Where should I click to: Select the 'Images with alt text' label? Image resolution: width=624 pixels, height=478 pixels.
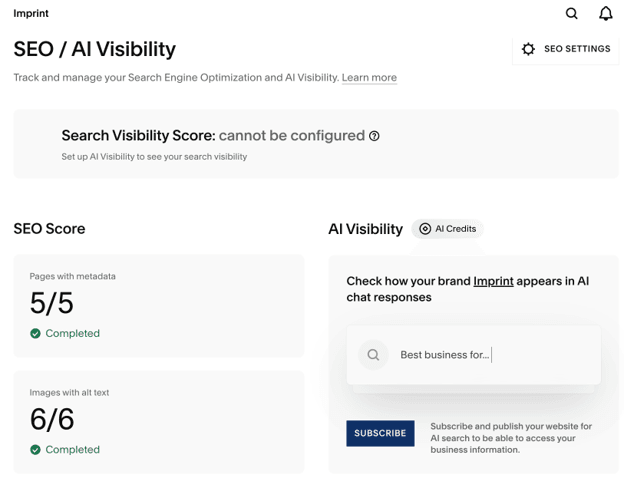tap(69, 392)
